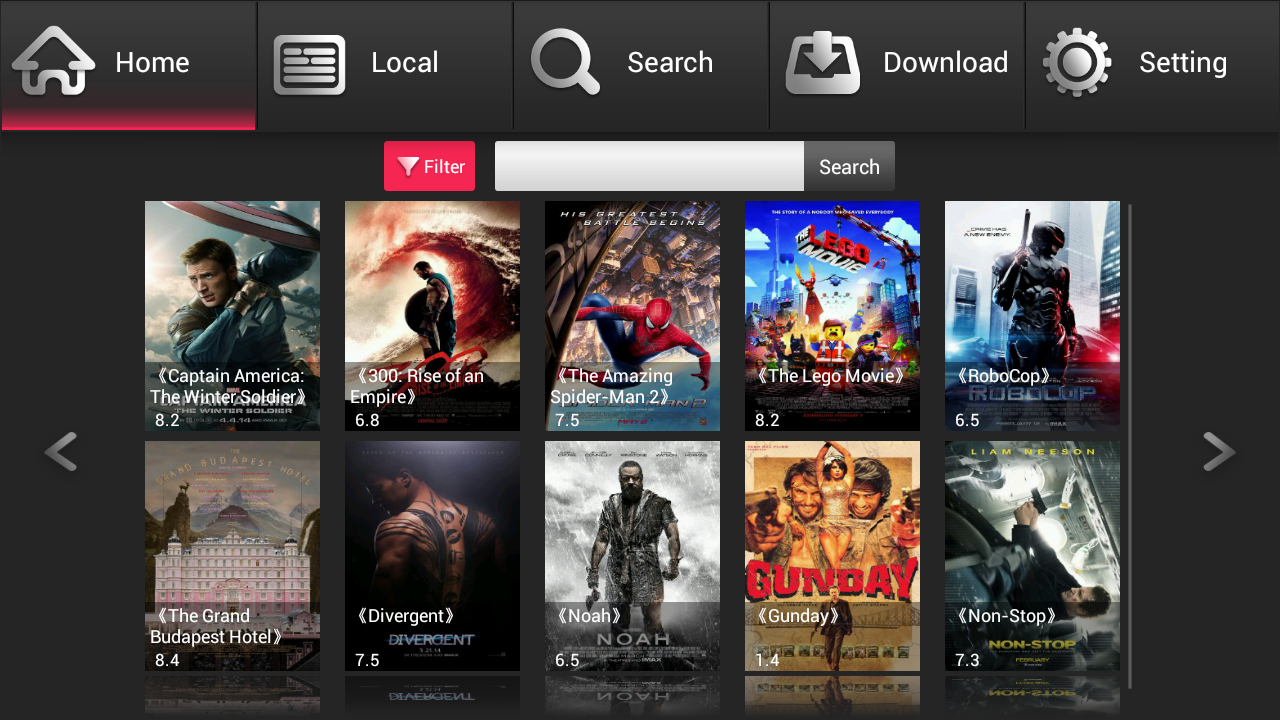The height and width of the screenshot is (720, 1280).
Task: Click the 《300: Rise of an Empire》 title
Action: click(417, 387)
